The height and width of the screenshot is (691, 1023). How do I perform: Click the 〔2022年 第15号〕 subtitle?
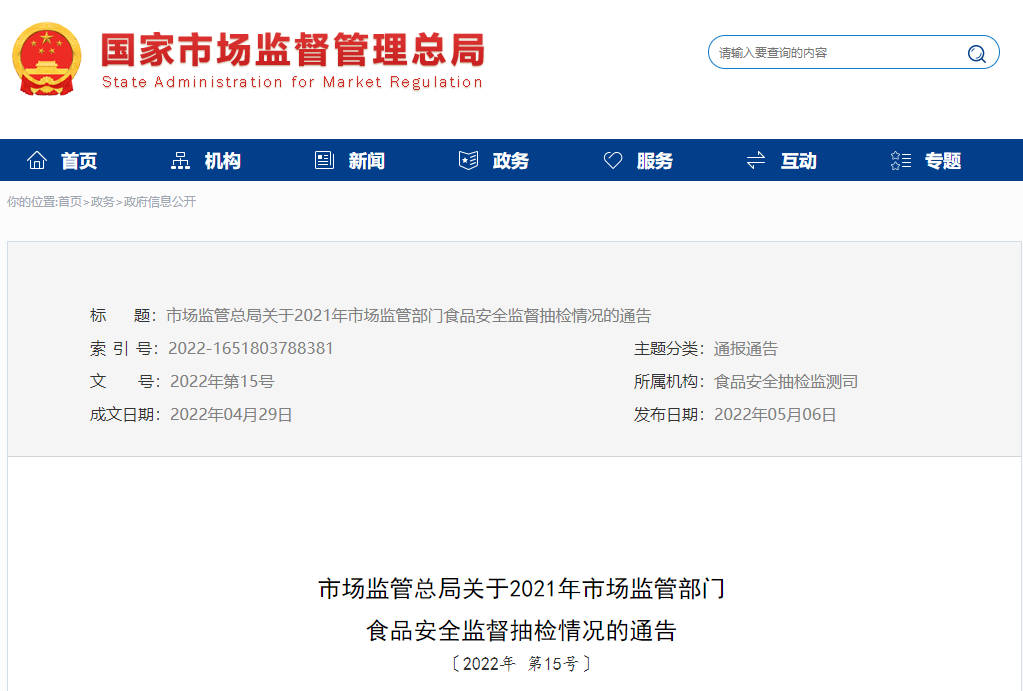(x=522, y=664)
